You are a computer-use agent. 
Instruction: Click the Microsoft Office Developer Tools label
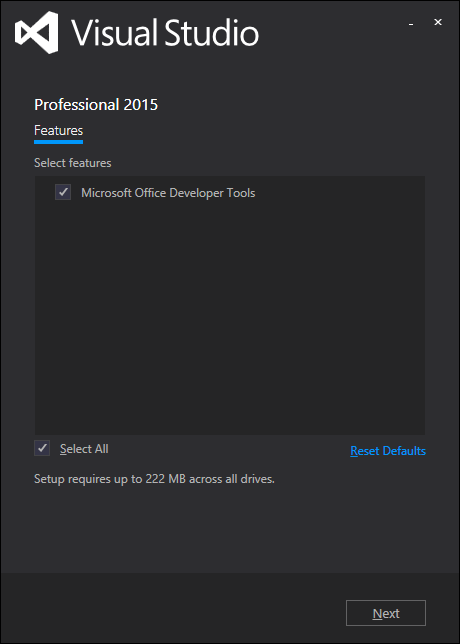[168, 193]
